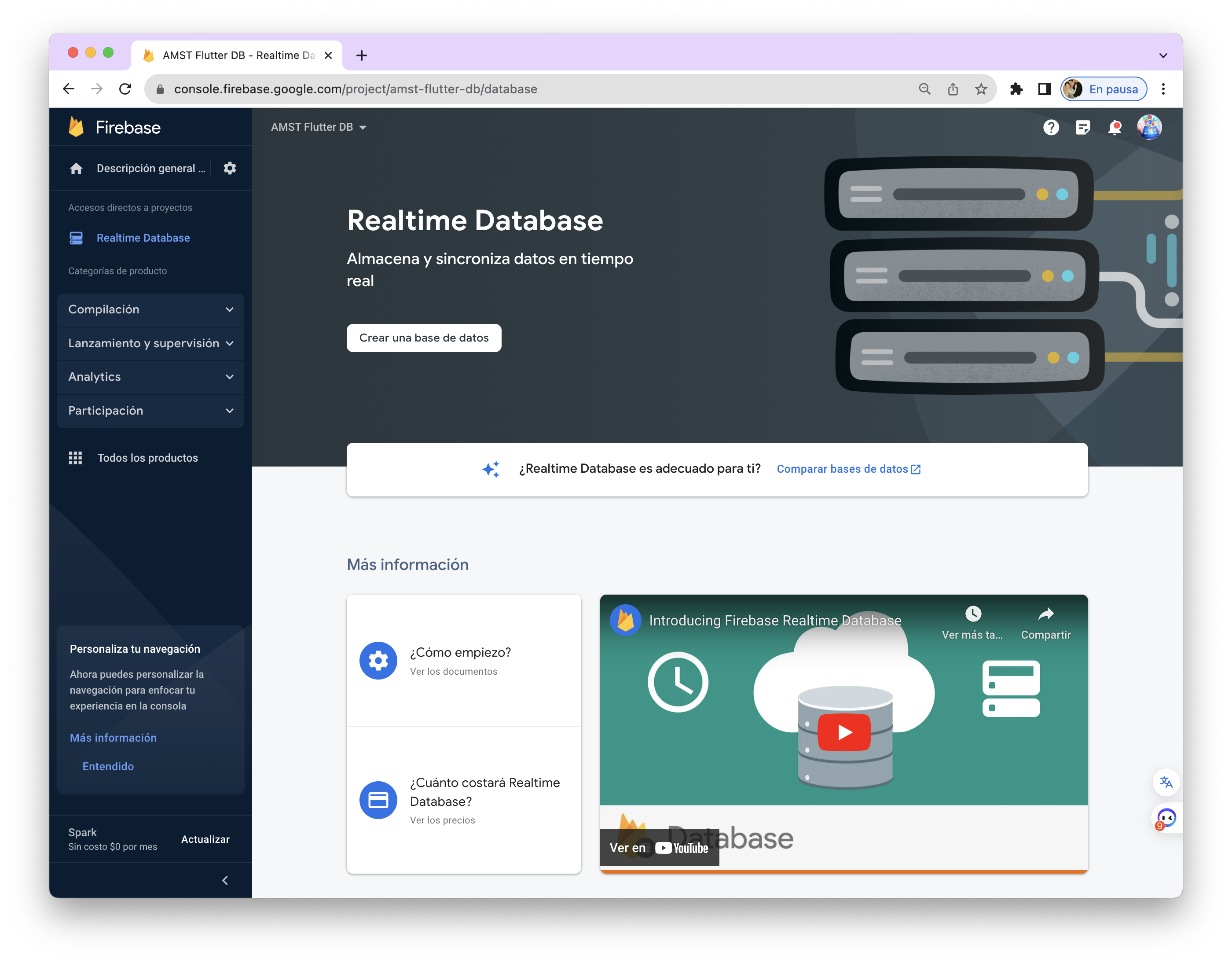
Task: Click the Spark plan label
Action: pyautogui.click(x=82, y=833)
